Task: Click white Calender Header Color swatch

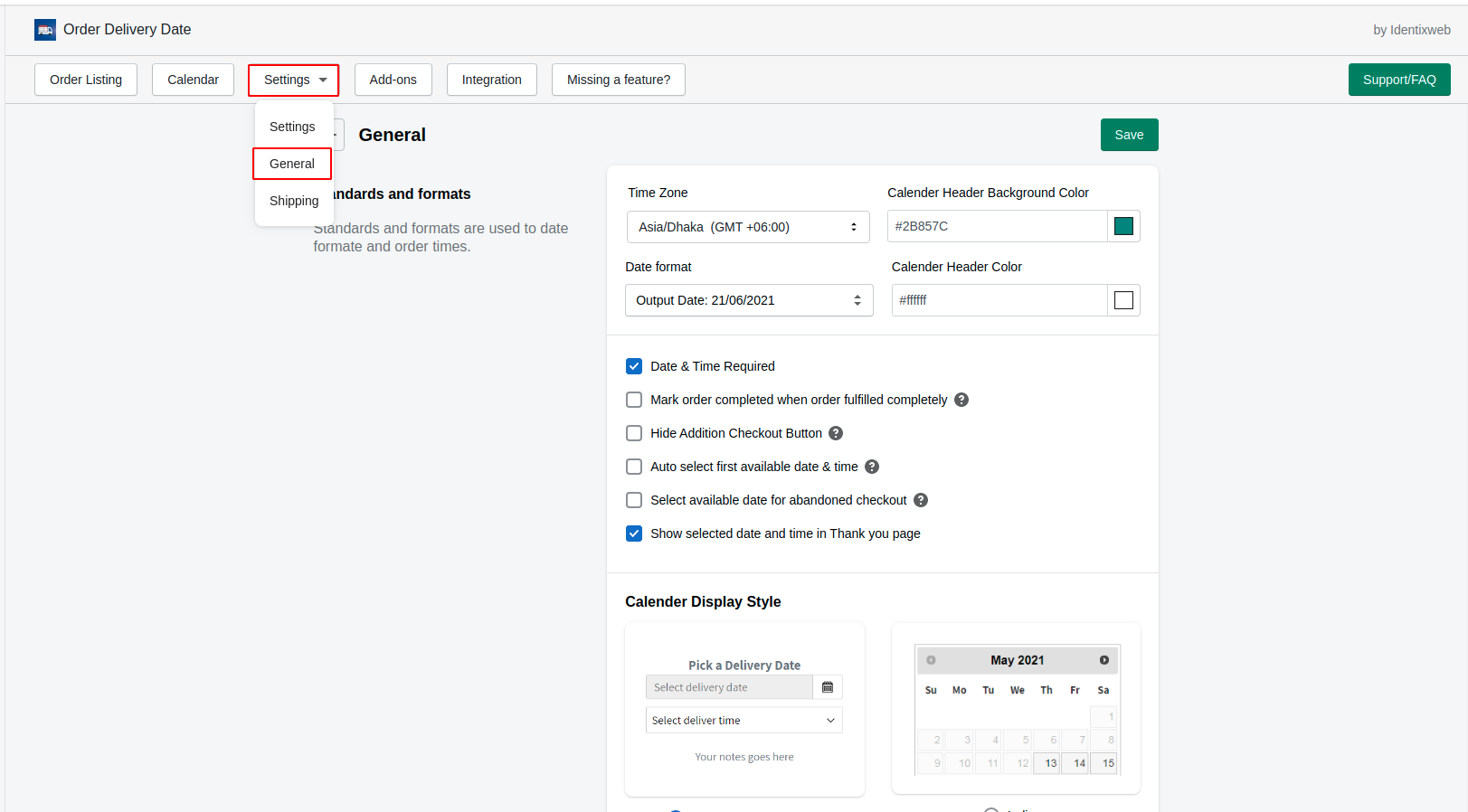Action: [x=1124, y=300]
